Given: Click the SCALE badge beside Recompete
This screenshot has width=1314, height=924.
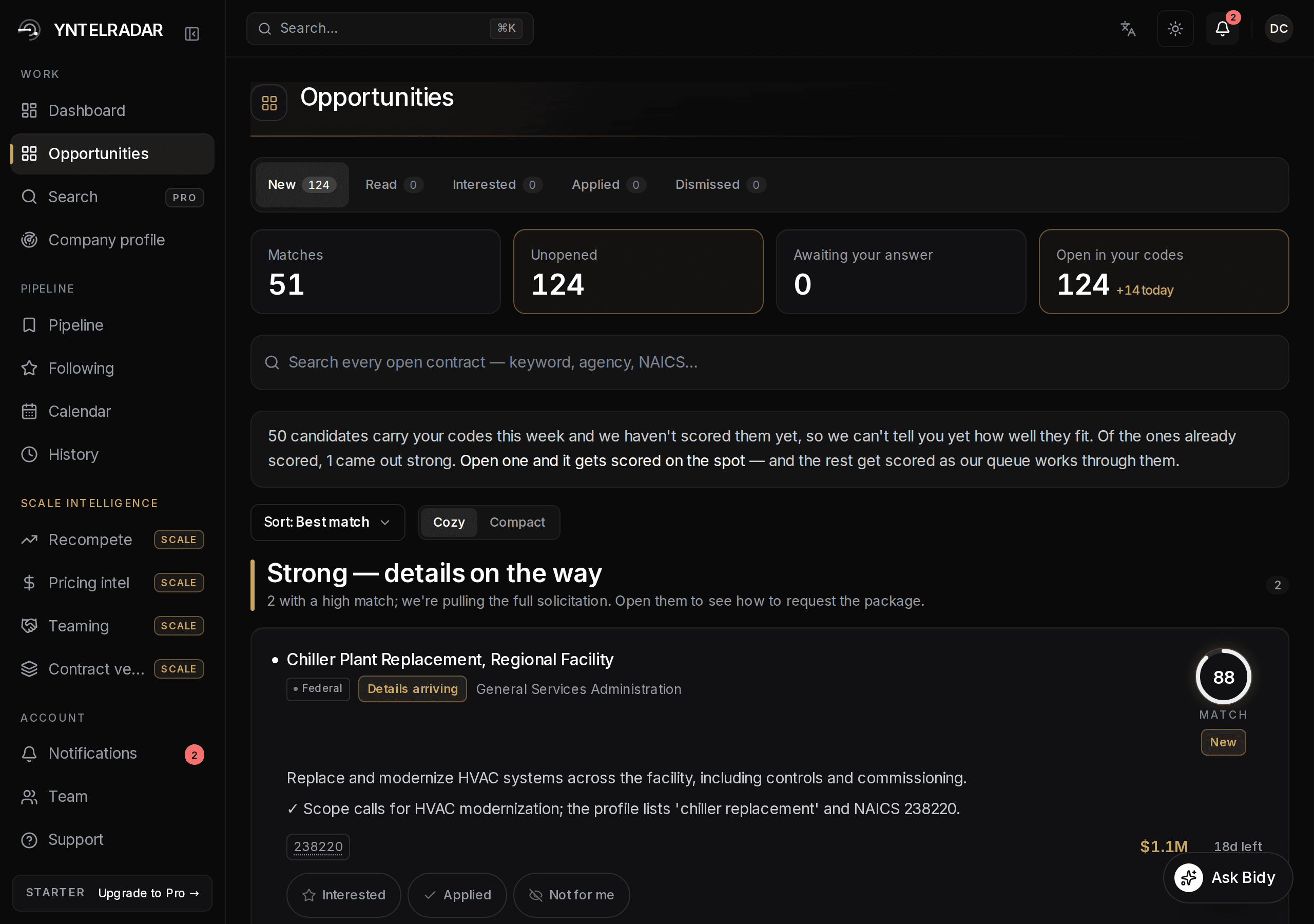Looking at the screenshot, I should 179,540.
